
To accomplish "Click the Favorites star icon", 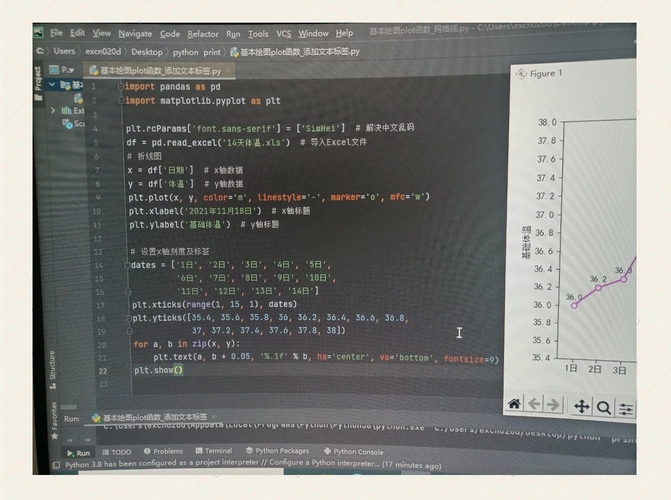I will pyautogui.click(x=54, y=436).
